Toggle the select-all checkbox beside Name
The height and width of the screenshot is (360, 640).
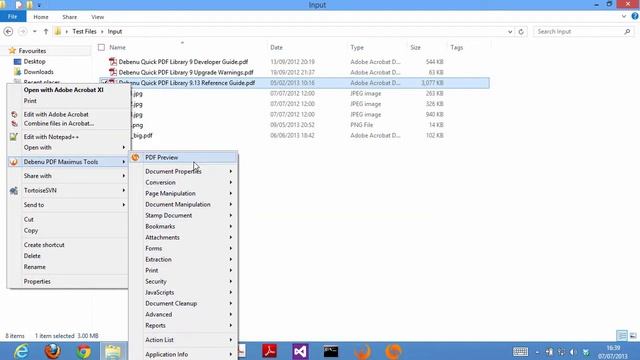coord(101,47)
